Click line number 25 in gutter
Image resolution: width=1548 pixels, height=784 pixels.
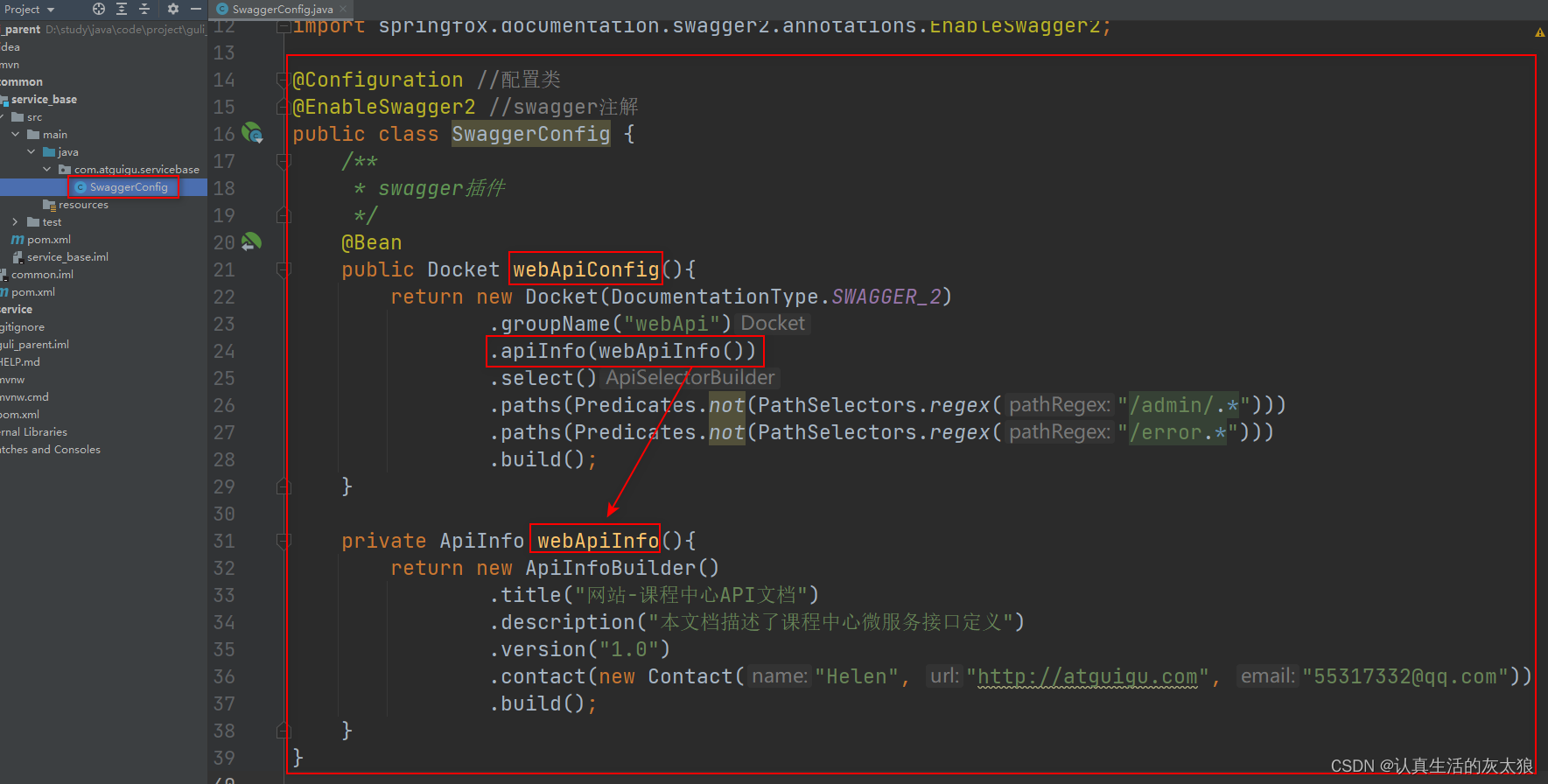225,378
